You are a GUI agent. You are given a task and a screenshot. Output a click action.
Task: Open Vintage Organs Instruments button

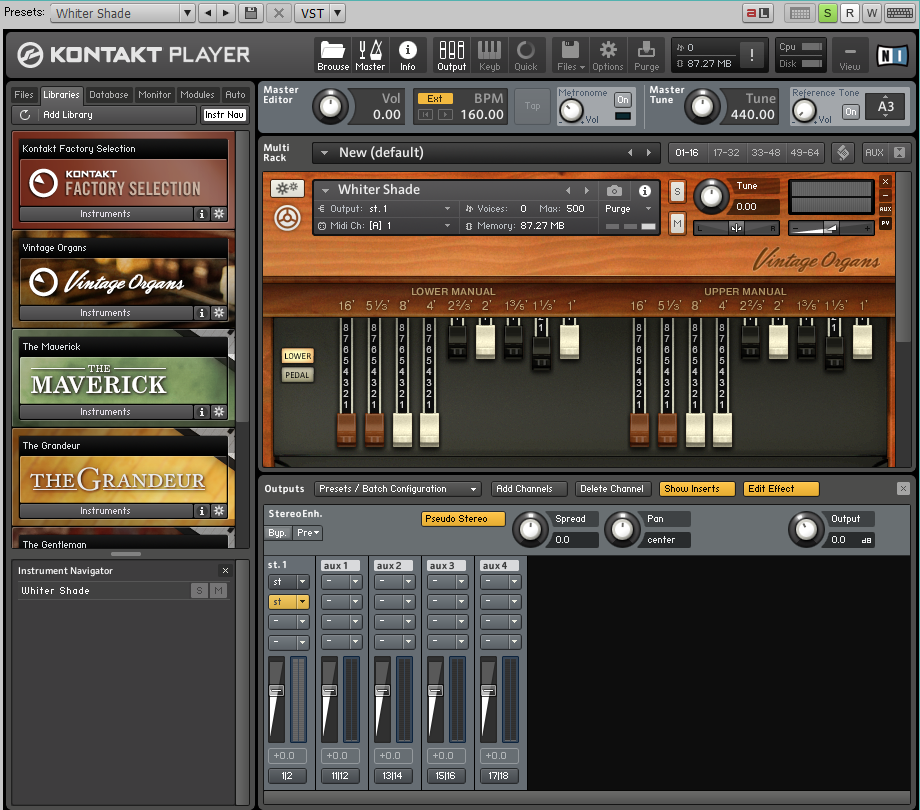pyautogui.click(x=106, y=313)
